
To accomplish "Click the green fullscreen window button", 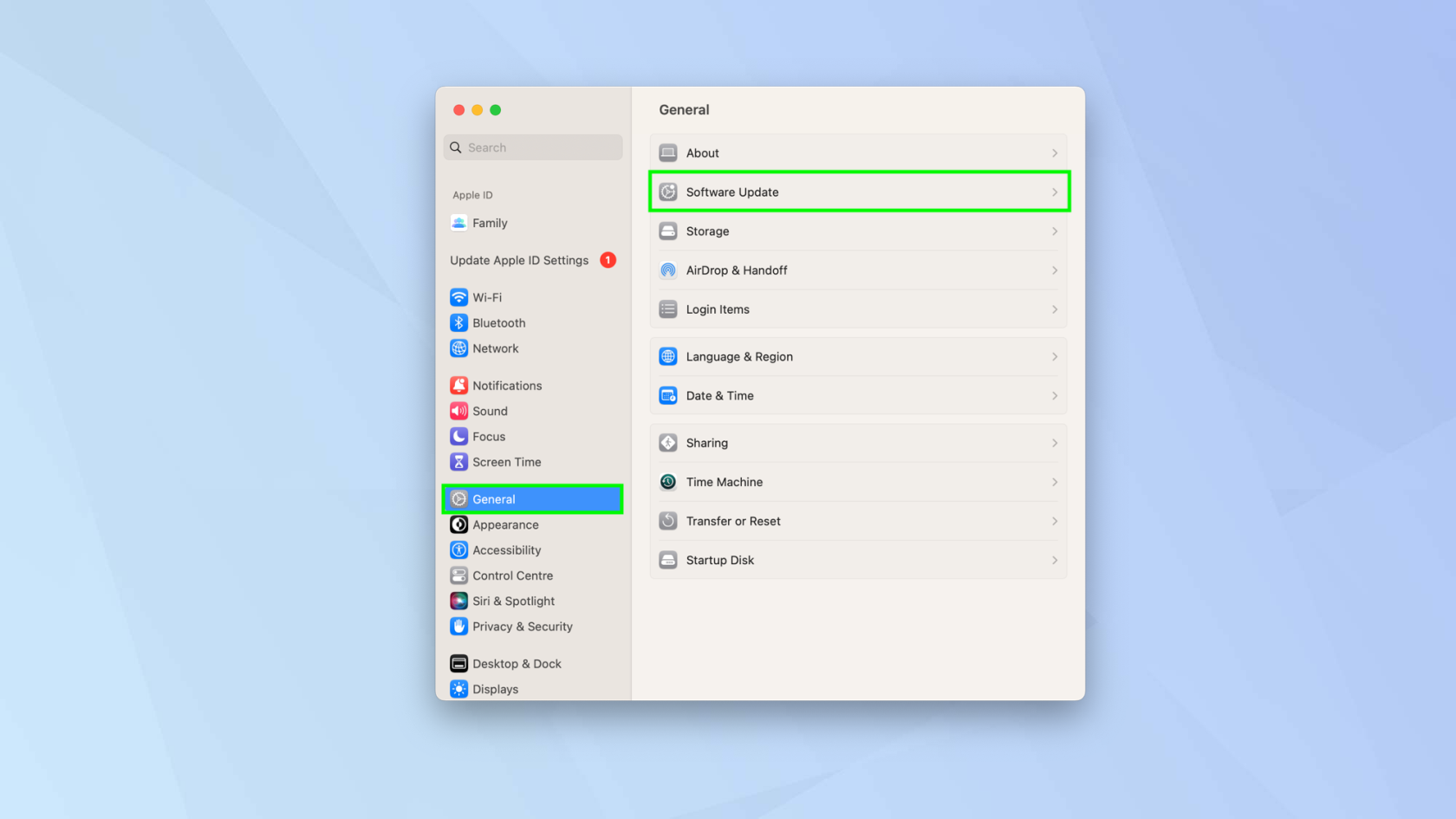I will (x=496, y=110).
